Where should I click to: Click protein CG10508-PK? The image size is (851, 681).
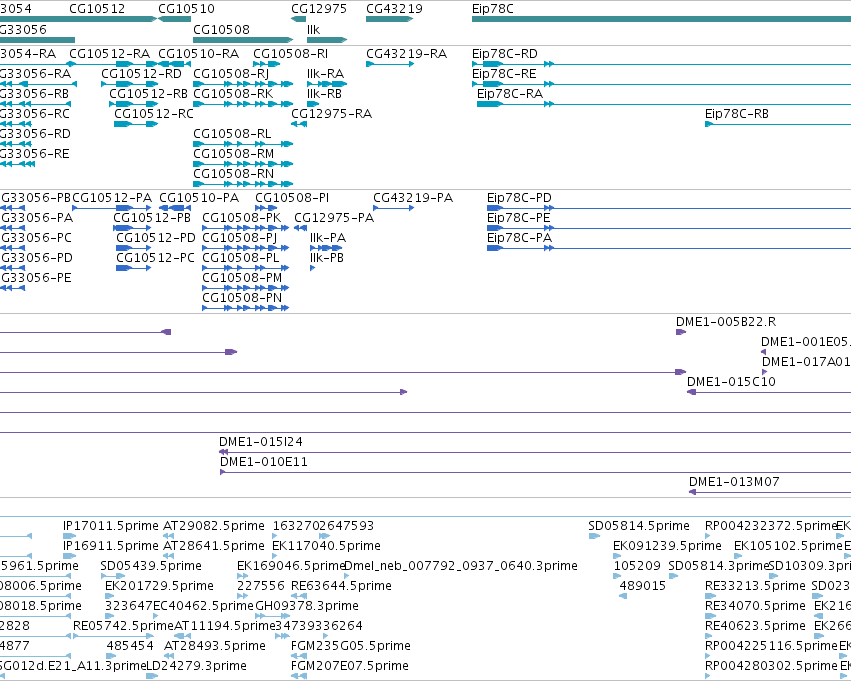pyautogui.click(x=242, y=218)
